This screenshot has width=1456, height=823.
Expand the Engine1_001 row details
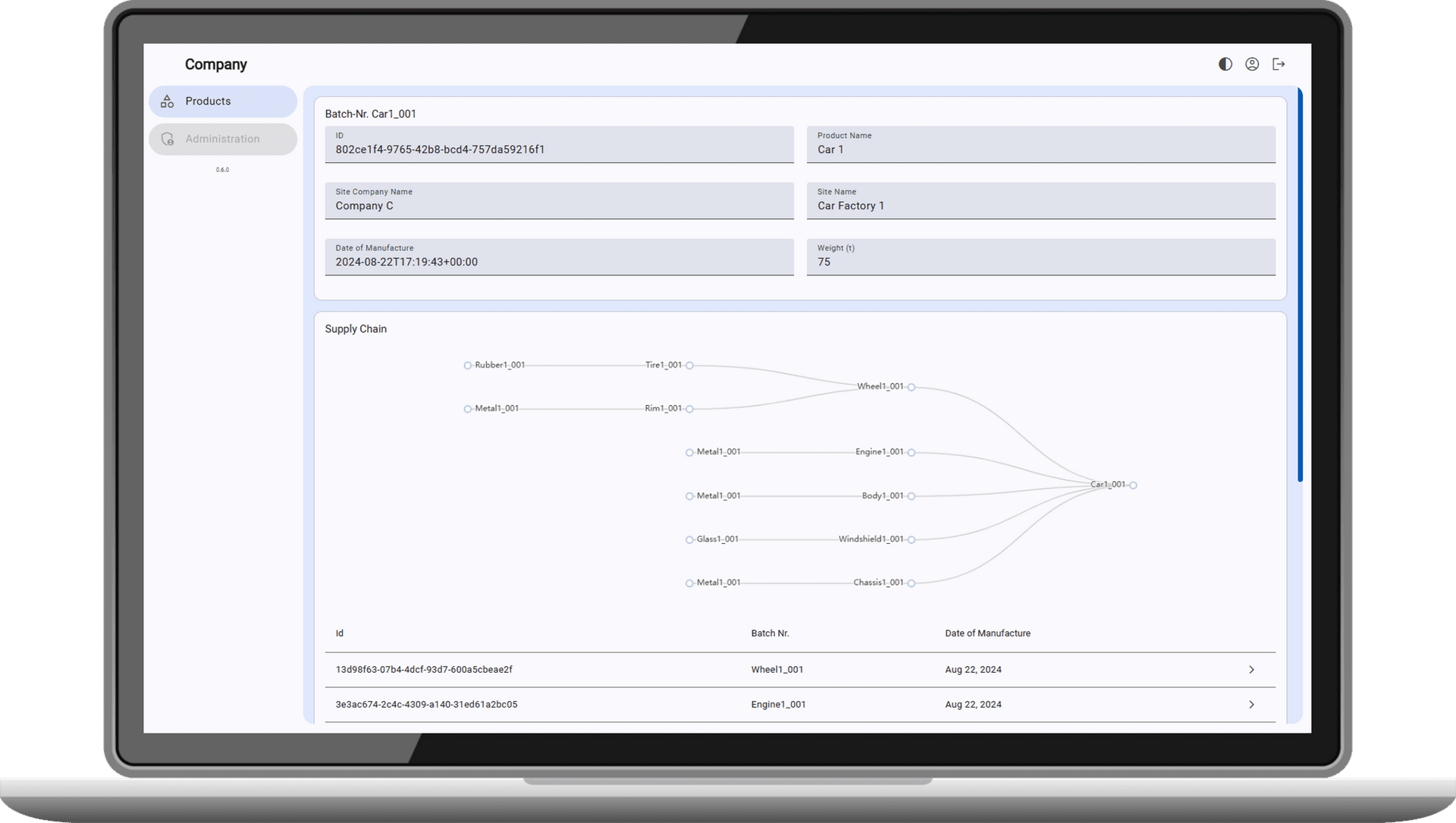1251,704
